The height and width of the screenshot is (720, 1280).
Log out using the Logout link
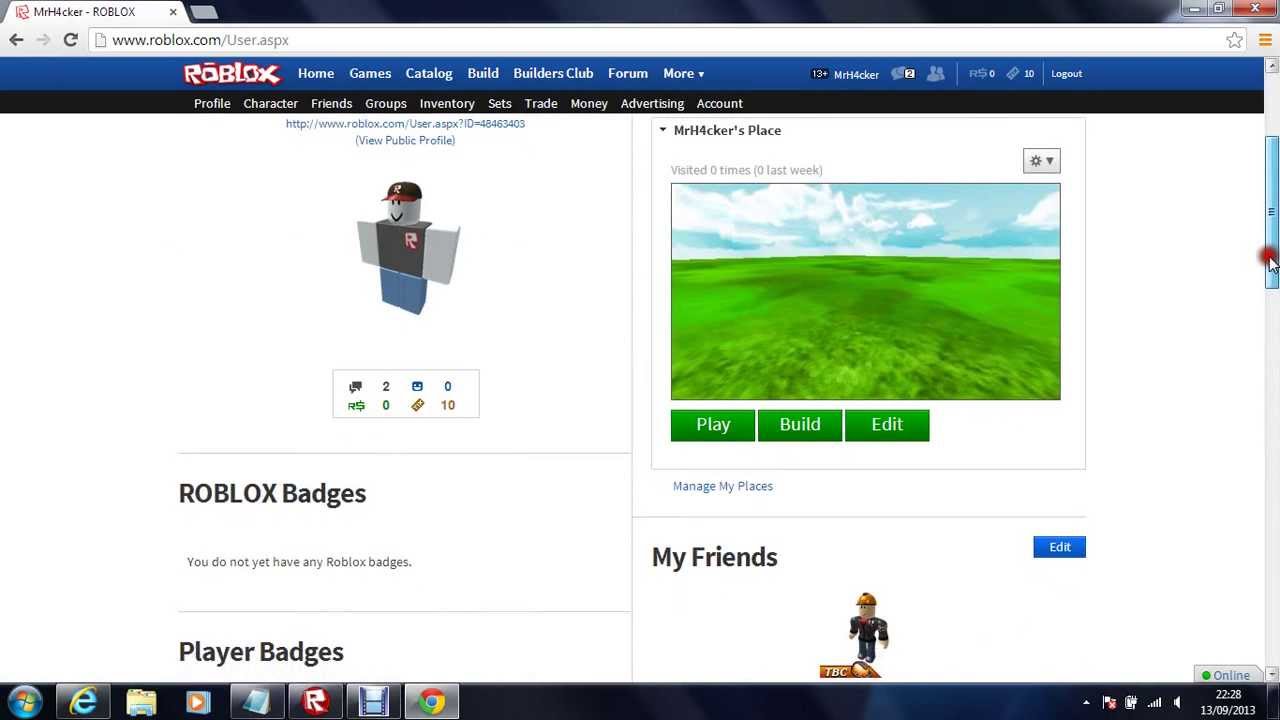1066,74
